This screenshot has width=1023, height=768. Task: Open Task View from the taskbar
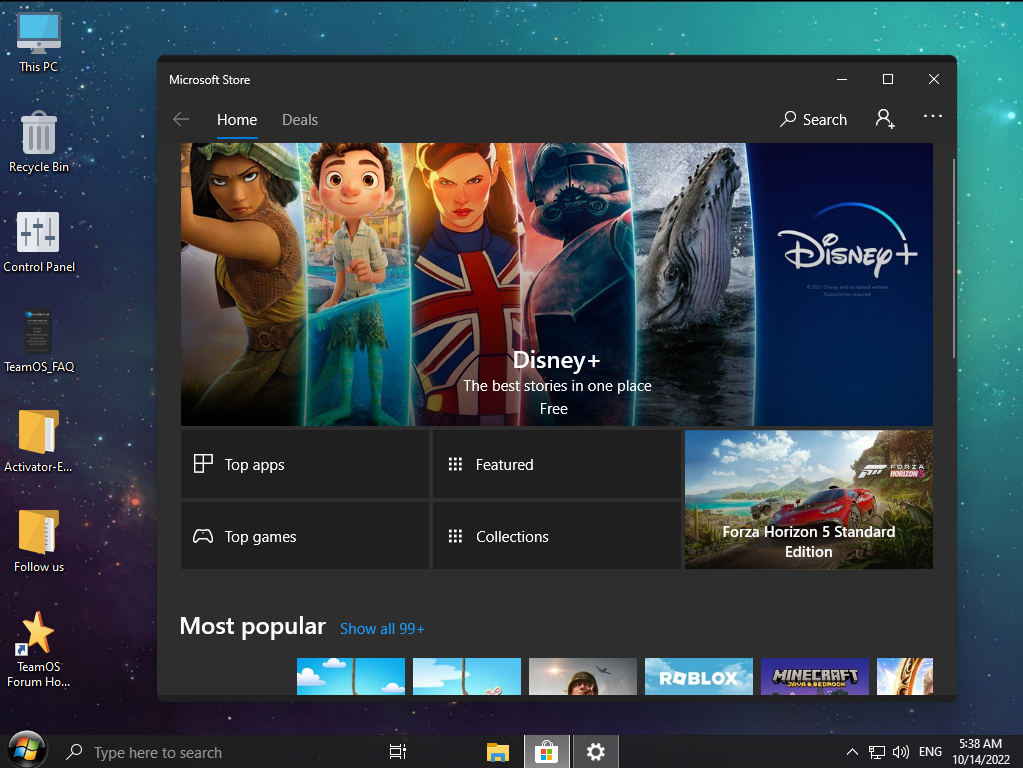(398, 752)
